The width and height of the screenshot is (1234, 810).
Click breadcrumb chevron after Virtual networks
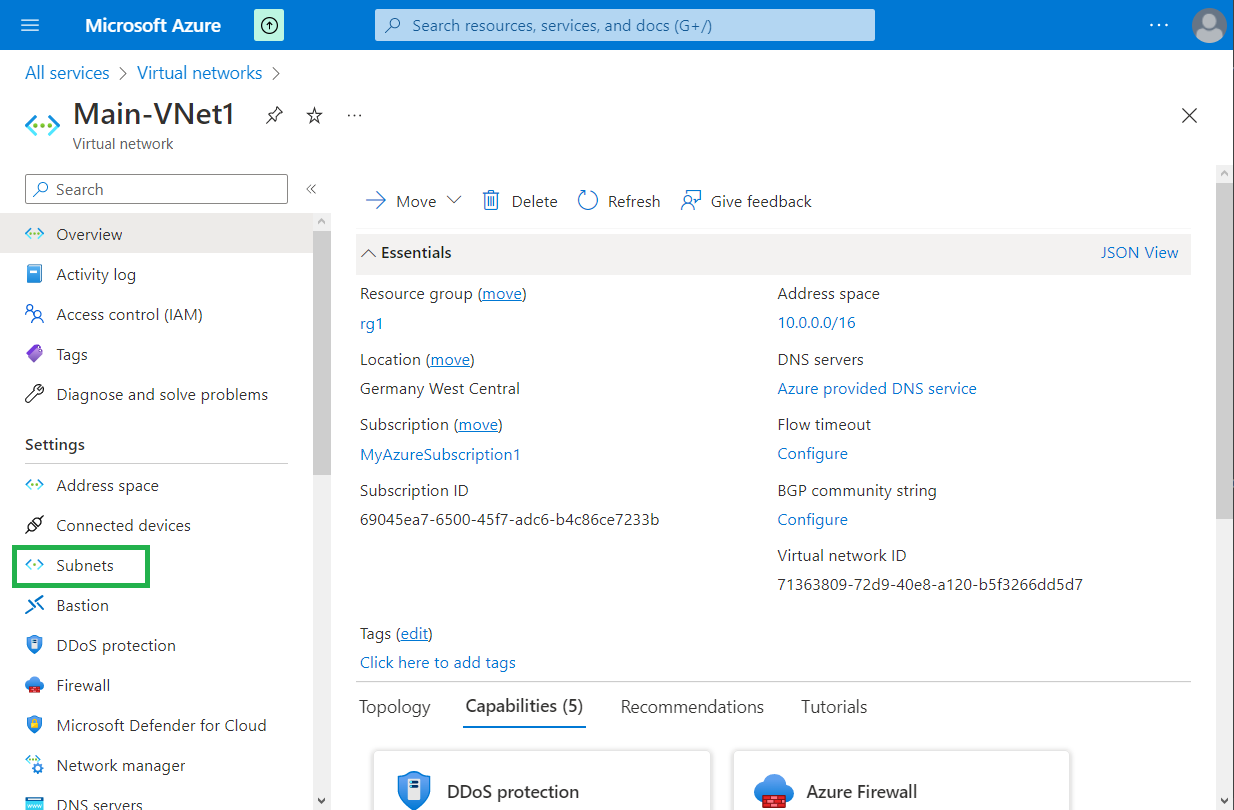click(x=277, y=73)
